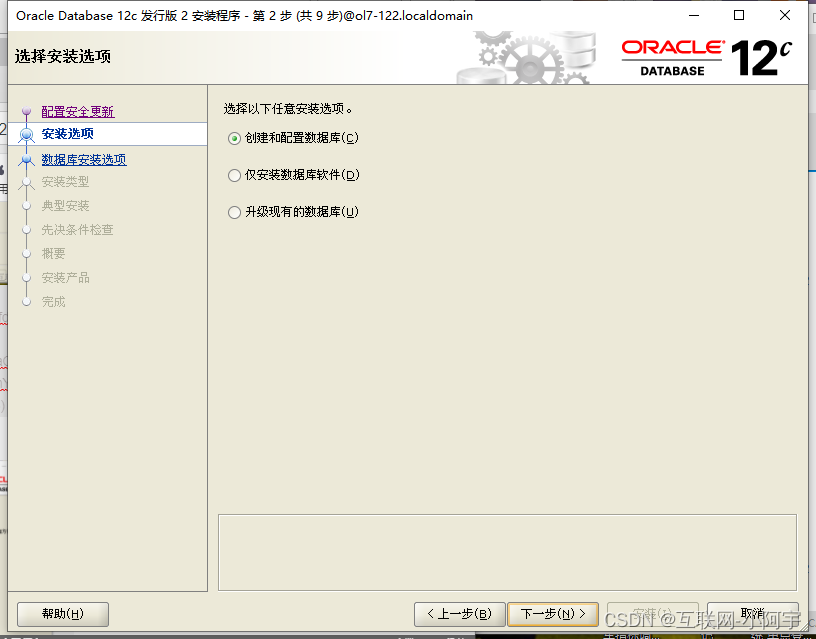Click the 完成 step text

[53, 301]
